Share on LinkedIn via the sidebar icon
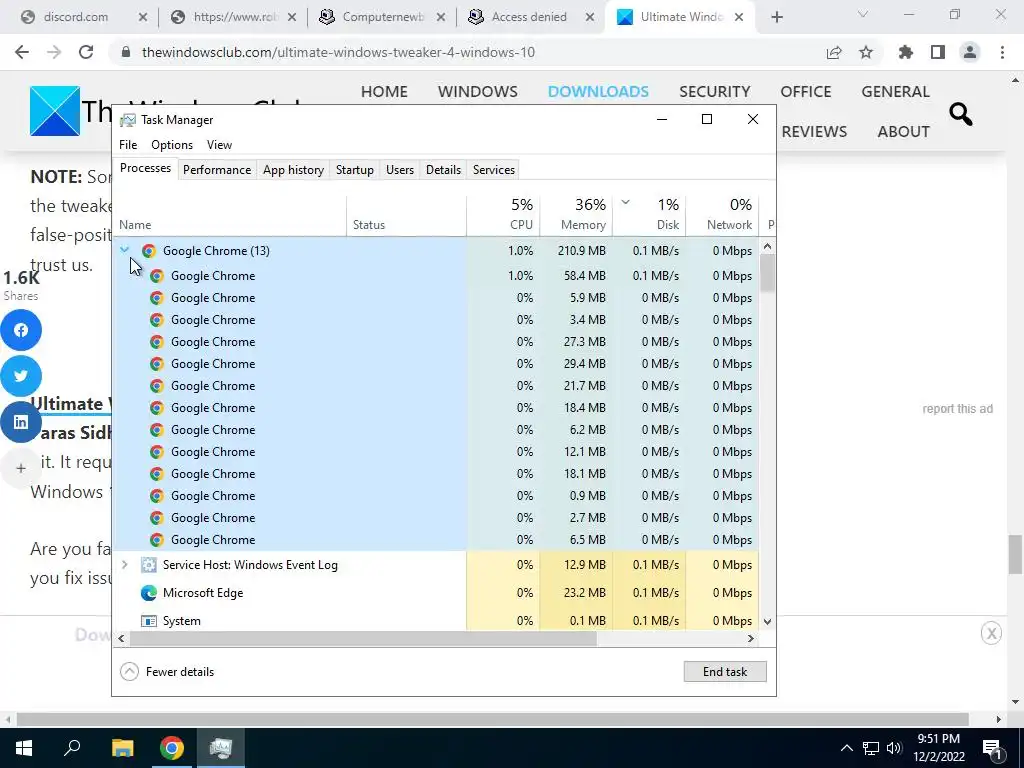Image resolution: width=1024 pixels, height=768 pixels. (x=21, y=422)
